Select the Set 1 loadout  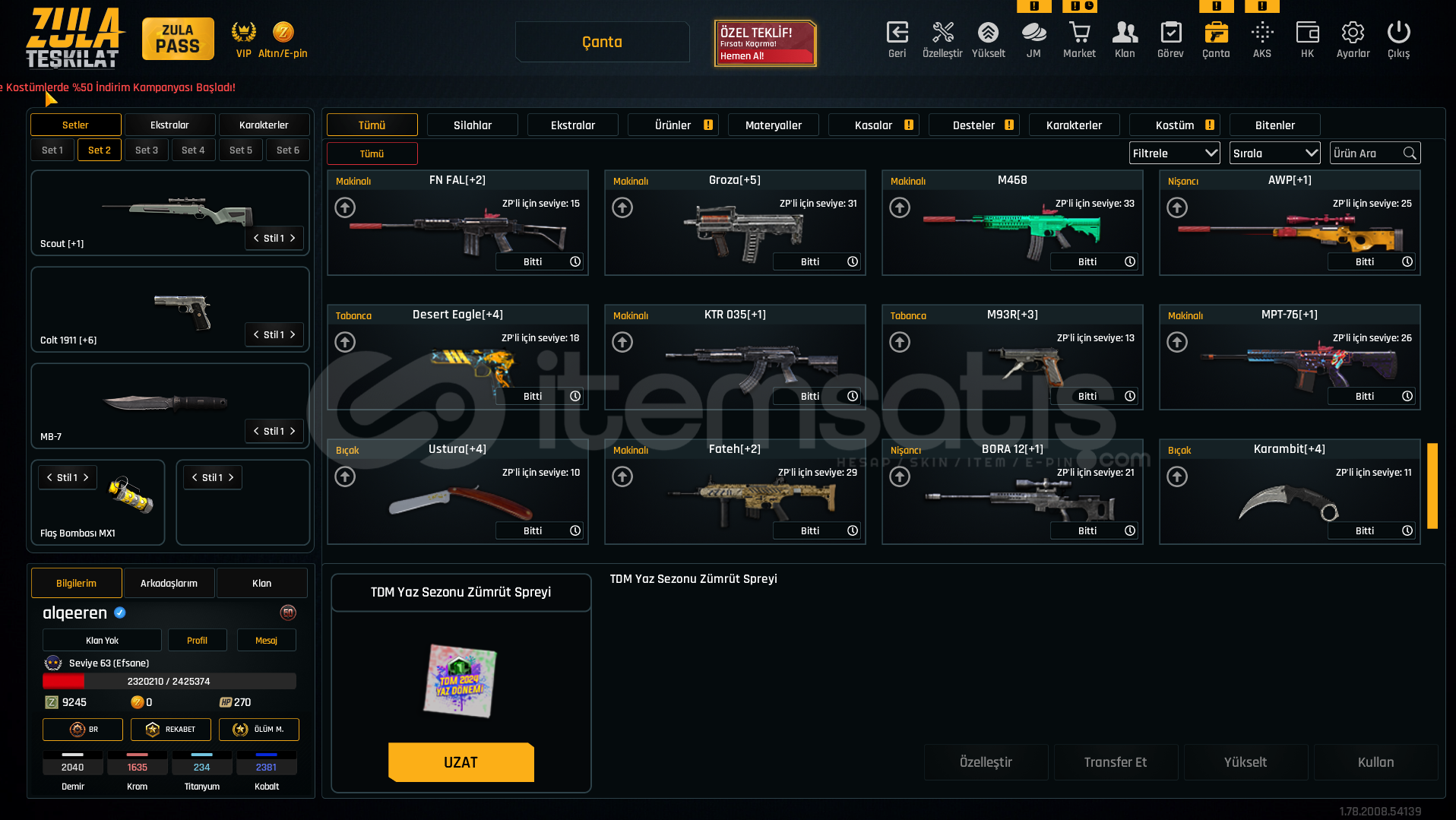point(52,150)
